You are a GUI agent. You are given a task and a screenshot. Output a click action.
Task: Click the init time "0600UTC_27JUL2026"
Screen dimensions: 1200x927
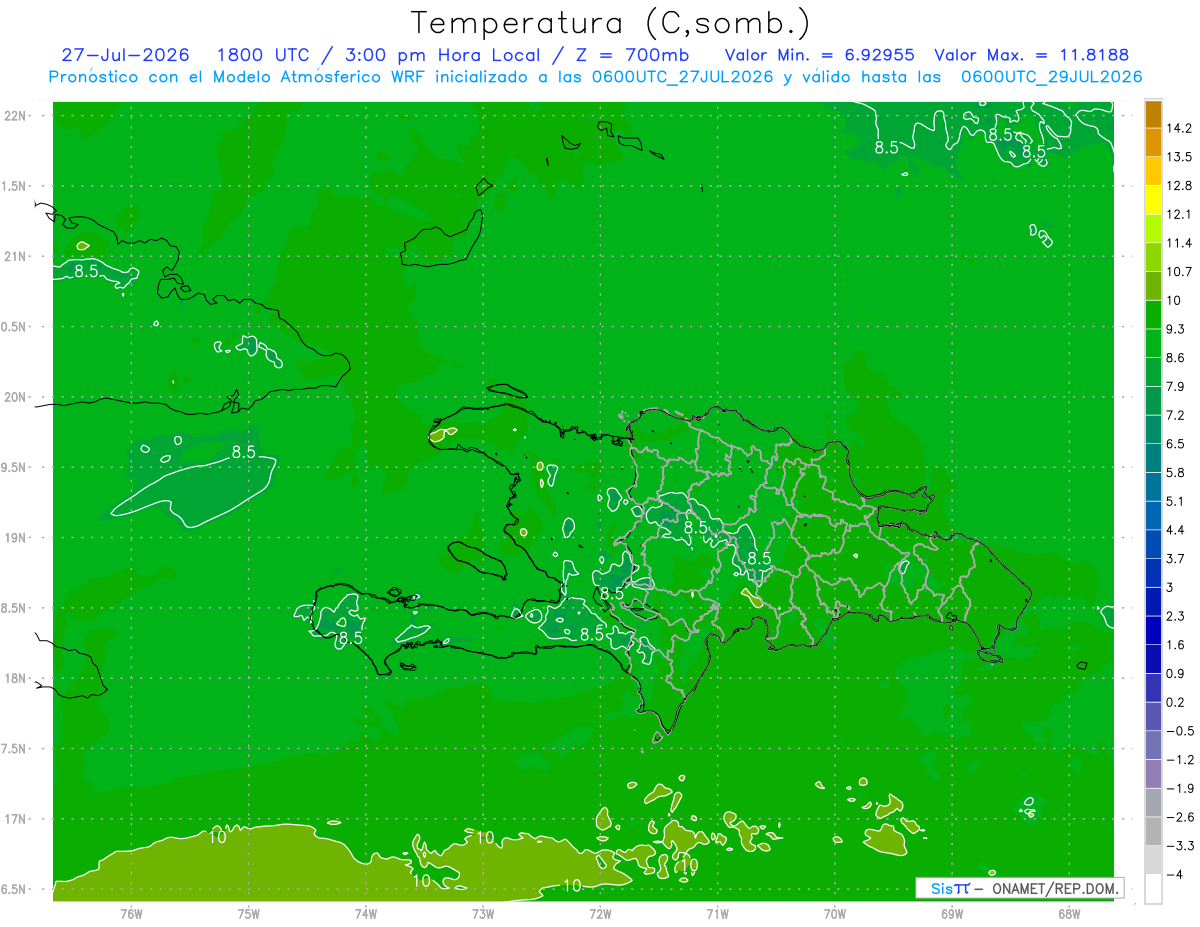(683, 77)
